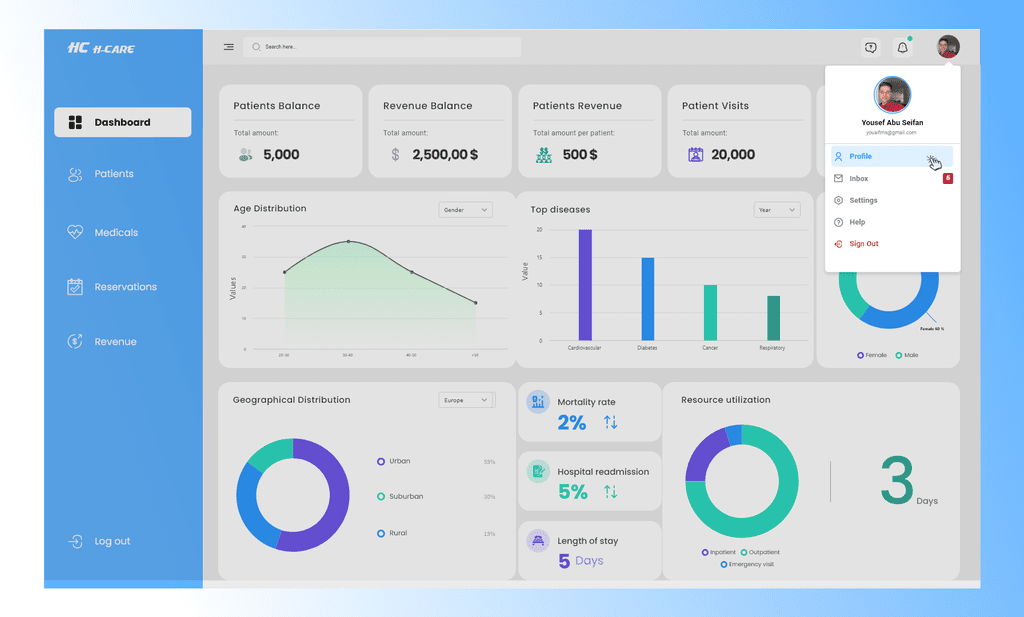Screen dimensions: 1024x617
Task: Expand the Year dropdown in Top diseases
Action: tap(777, 210)
